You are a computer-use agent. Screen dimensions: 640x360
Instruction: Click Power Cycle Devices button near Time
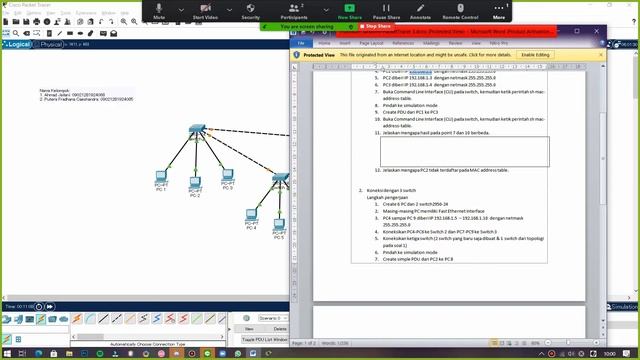click(x=39, y=307)
